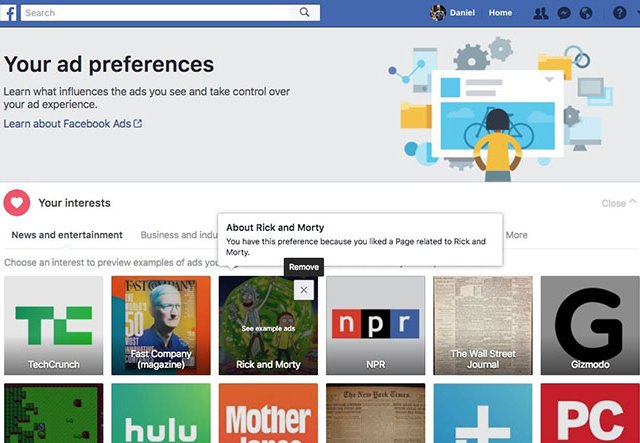Select the TechCrunch interest tile

coord(53,325)
